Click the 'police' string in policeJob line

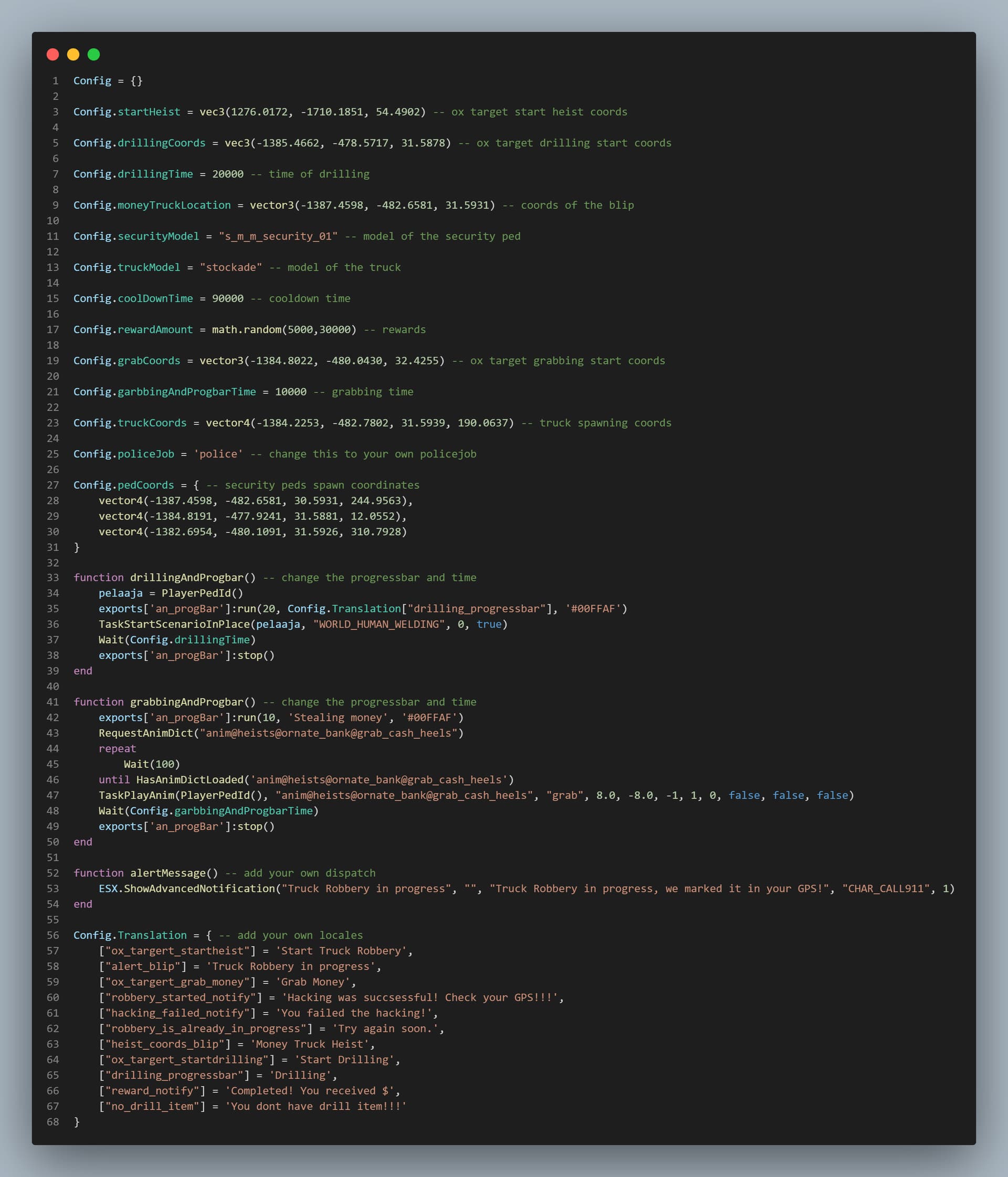point(218,454)
